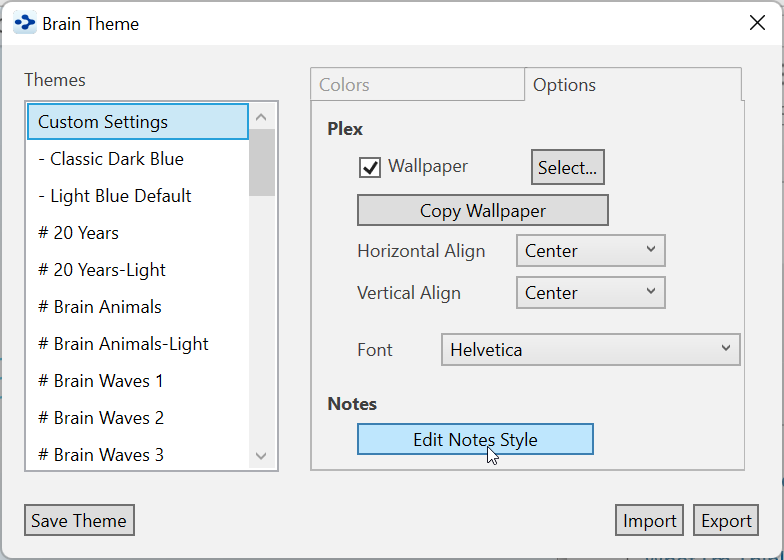The image size is (784, 560).
Task: Click the Select... wallpaper button
Action: 567,168
